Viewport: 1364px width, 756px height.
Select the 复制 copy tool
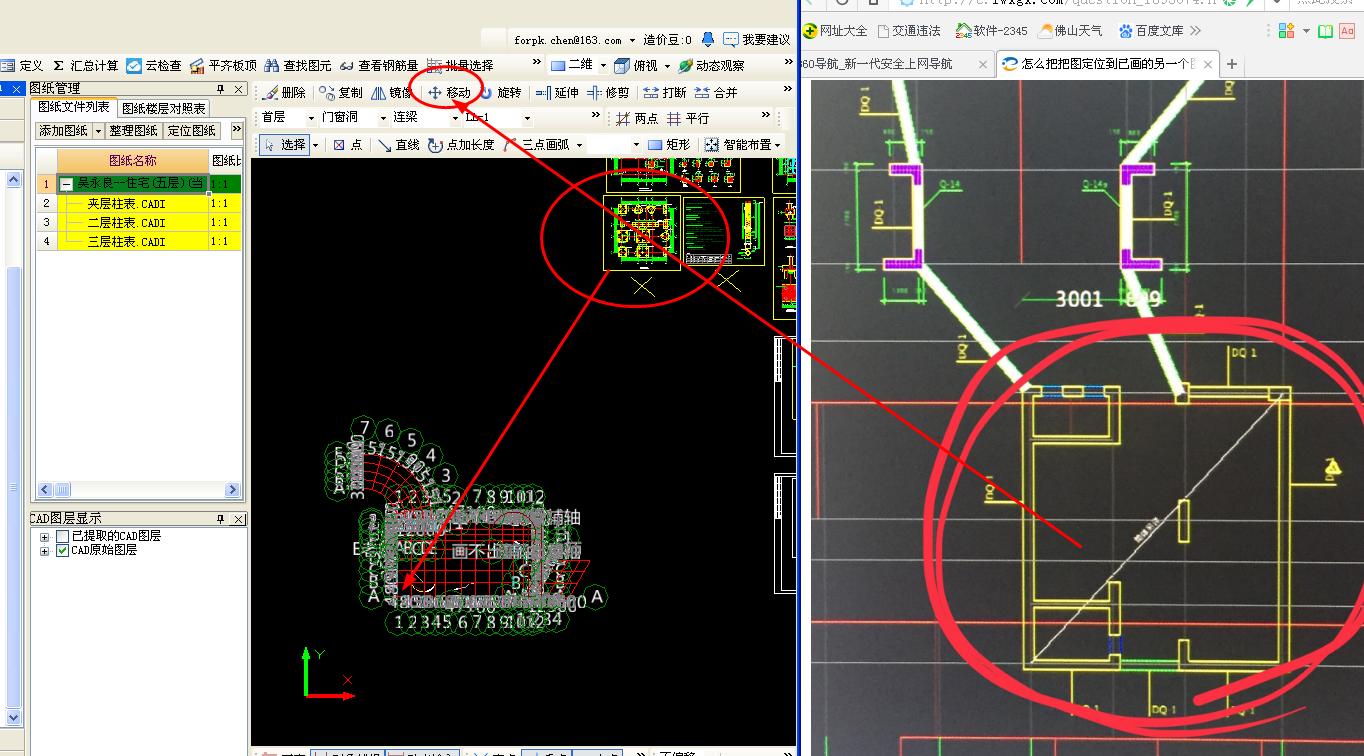tap(341, 92)
